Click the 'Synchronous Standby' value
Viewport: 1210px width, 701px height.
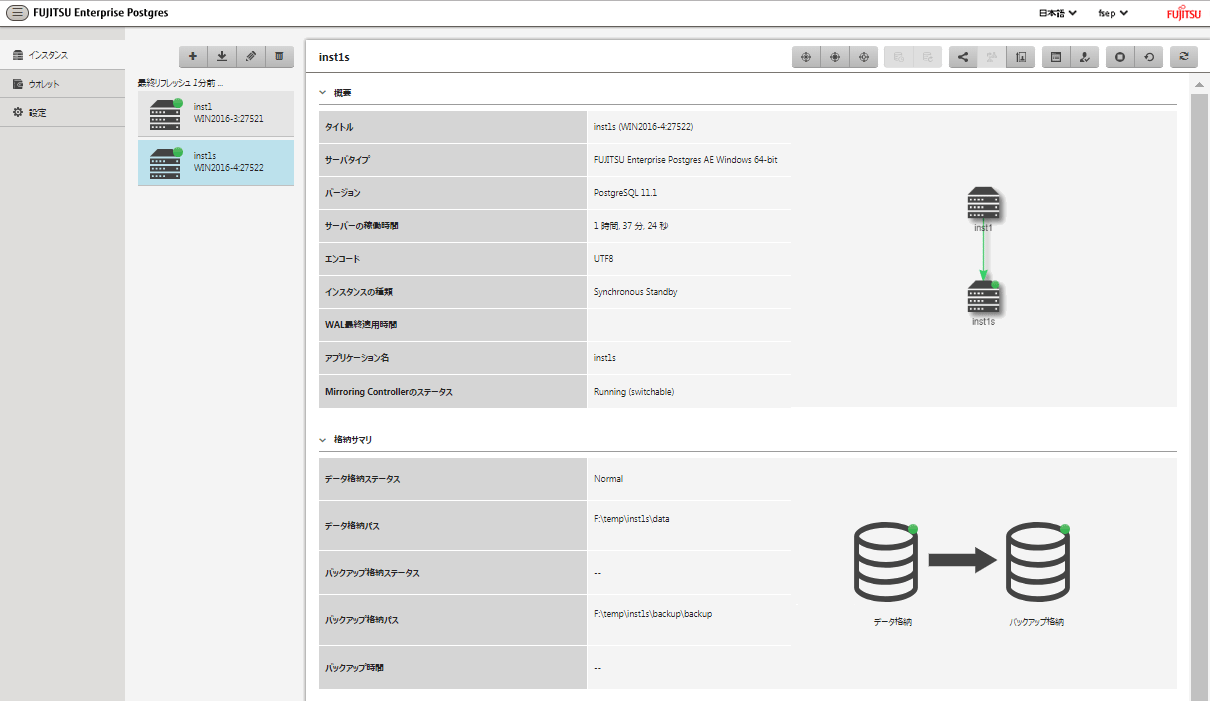coord(636,291)
